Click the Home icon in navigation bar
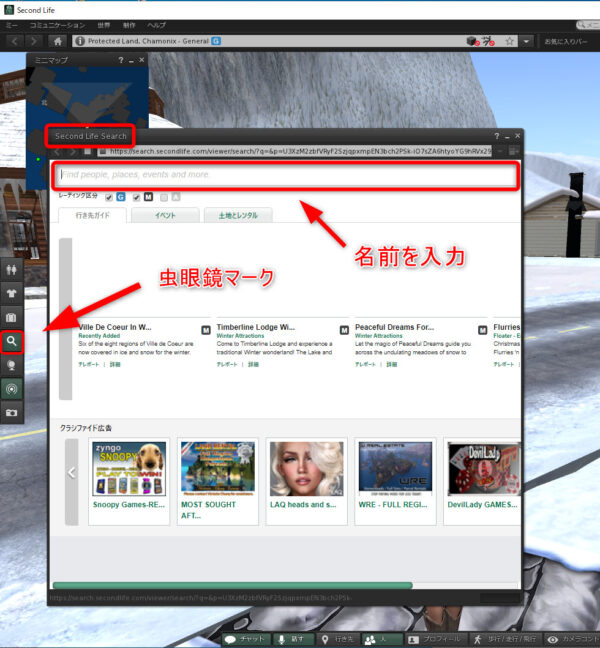The height and width of the screenshot is (648, 600). click(x=57, y=41)
